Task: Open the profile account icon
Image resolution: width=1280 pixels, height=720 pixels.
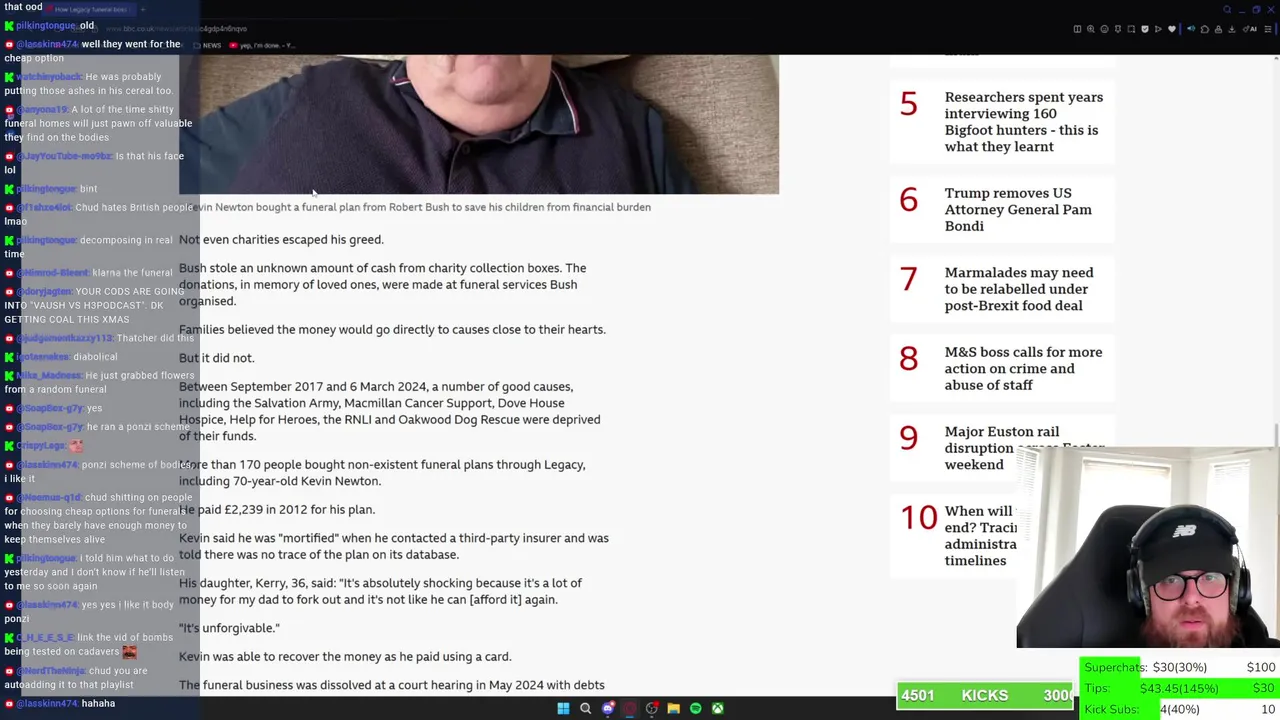Action: (x=1218, y=29)
